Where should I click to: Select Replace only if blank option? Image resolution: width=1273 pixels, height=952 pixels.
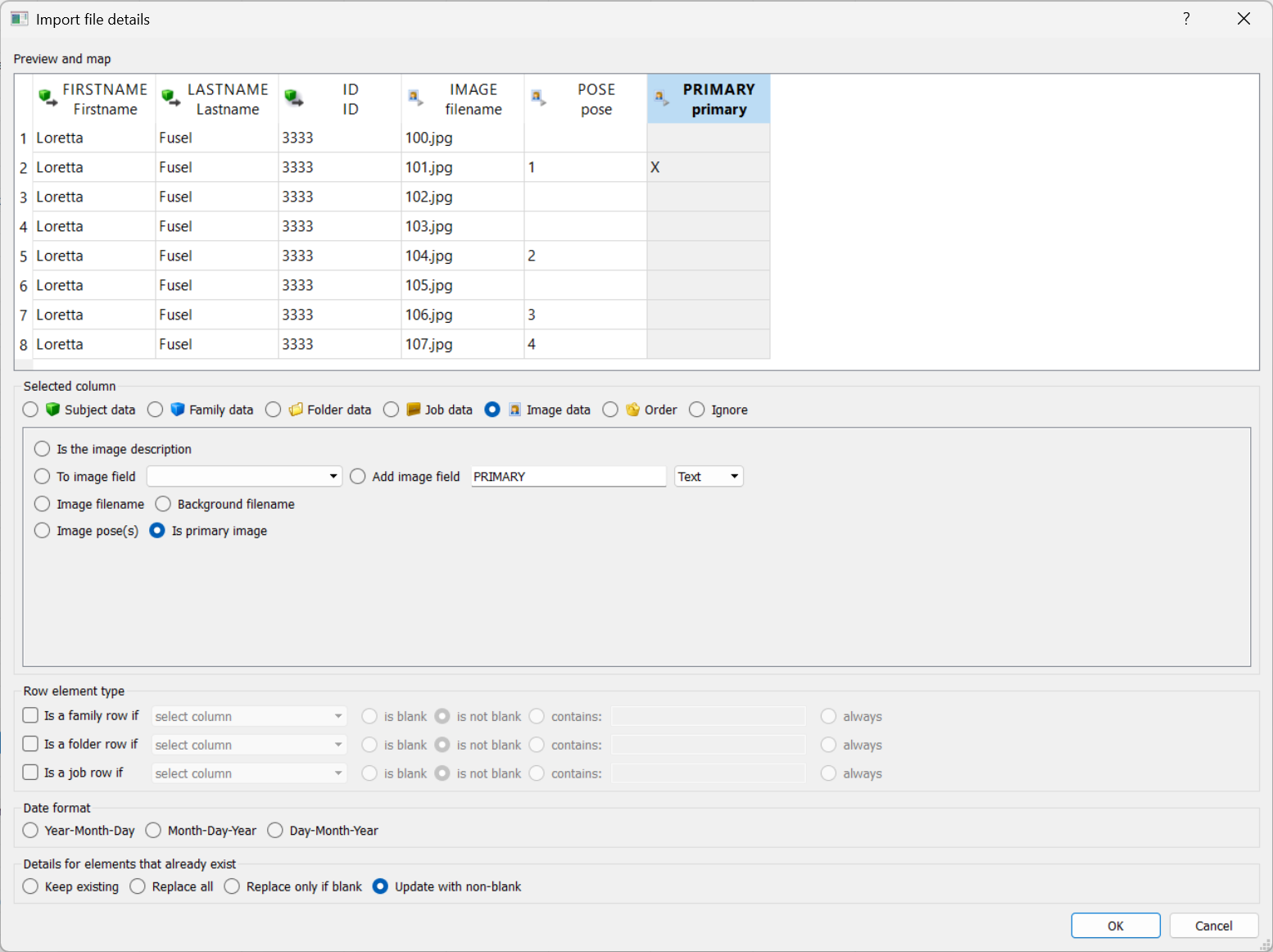point(232,886)
